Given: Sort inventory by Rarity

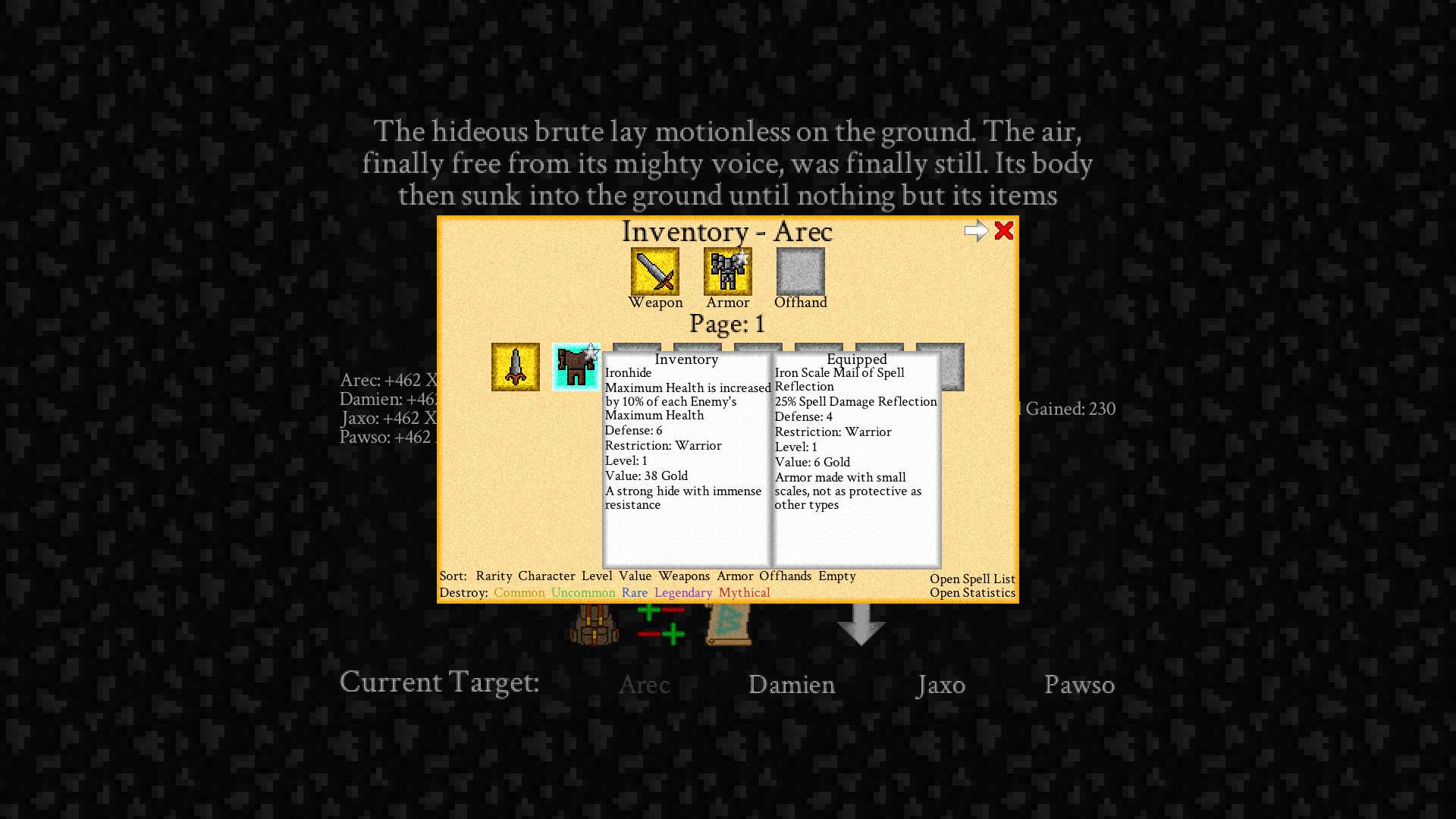Looking at the screenshot, I should 494,575.
